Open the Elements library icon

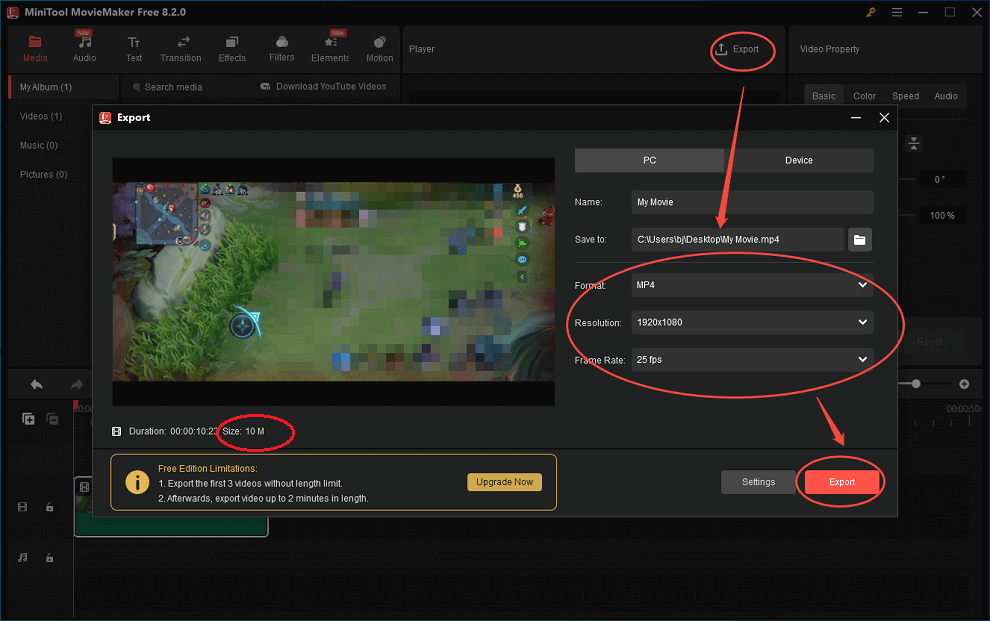coord(330,42)
